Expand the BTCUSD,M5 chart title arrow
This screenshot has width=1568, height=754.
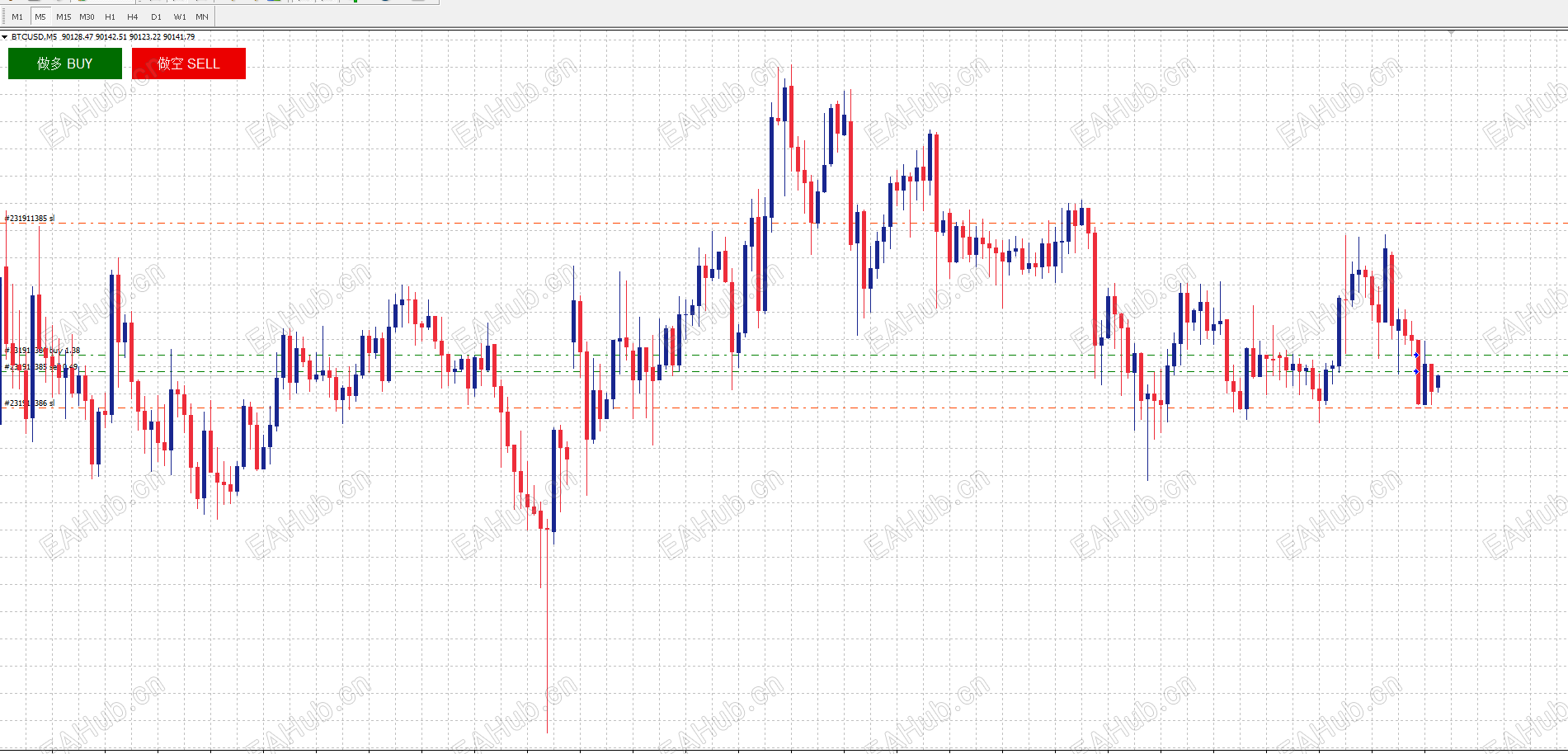pyautogui.click(x=5, y=37)
